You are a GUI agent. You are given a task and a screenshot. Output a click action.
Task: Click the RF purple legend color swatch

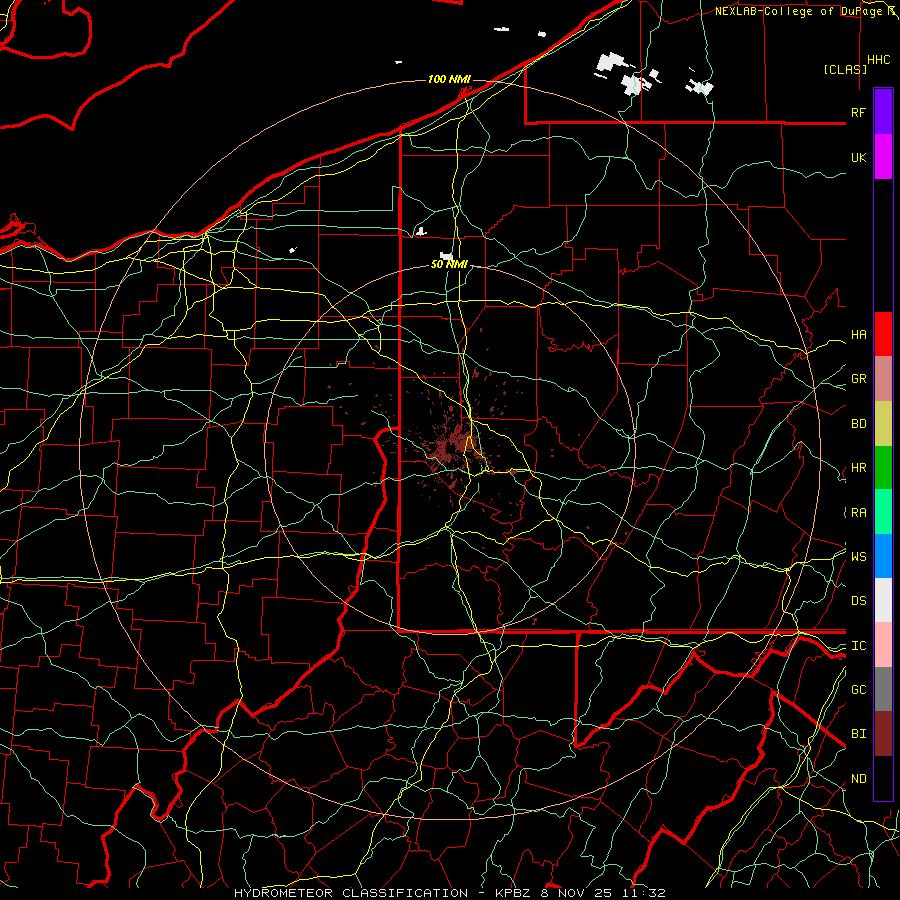[883, 111]
